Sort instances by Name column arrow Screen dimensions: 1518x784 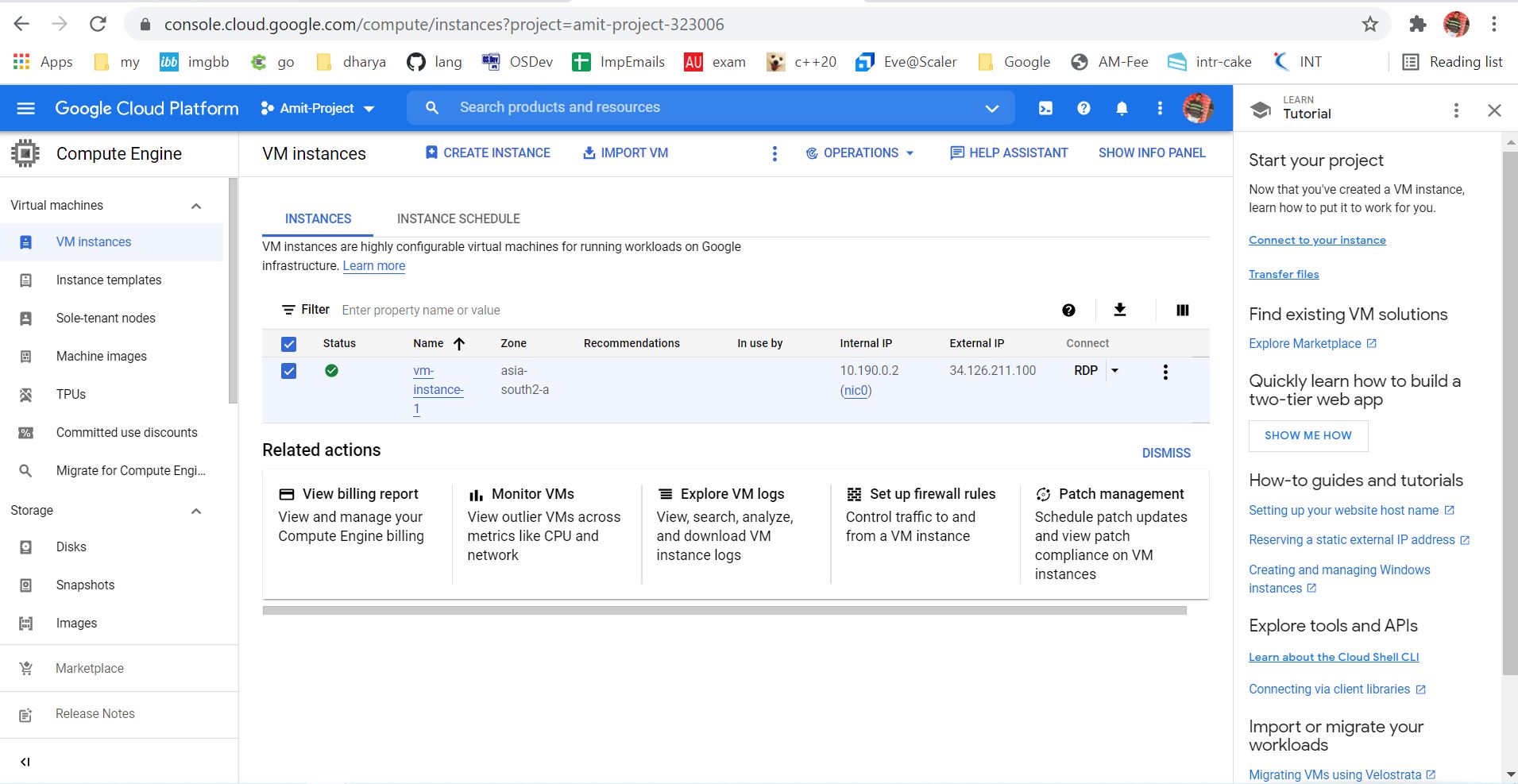click(x=459, y=344)
